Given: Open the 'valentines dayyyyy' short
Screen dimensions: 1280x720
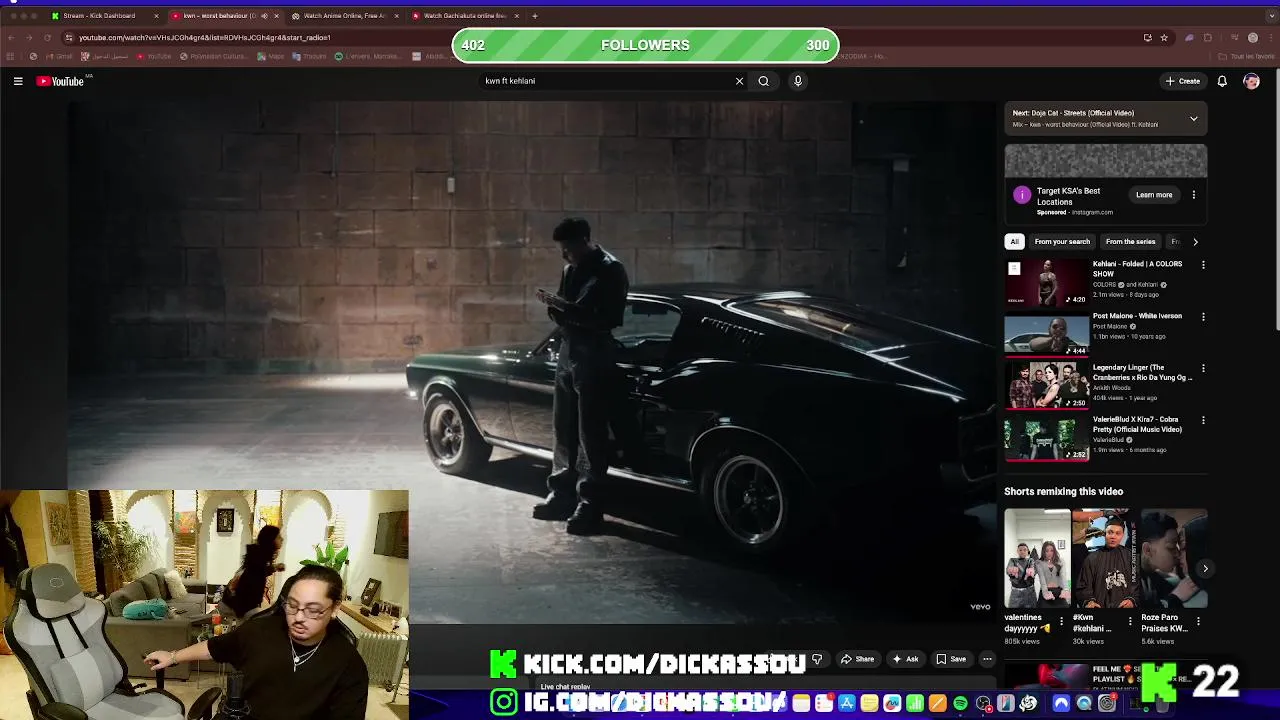Looking at the screenshot, I should pos(1036,558).
